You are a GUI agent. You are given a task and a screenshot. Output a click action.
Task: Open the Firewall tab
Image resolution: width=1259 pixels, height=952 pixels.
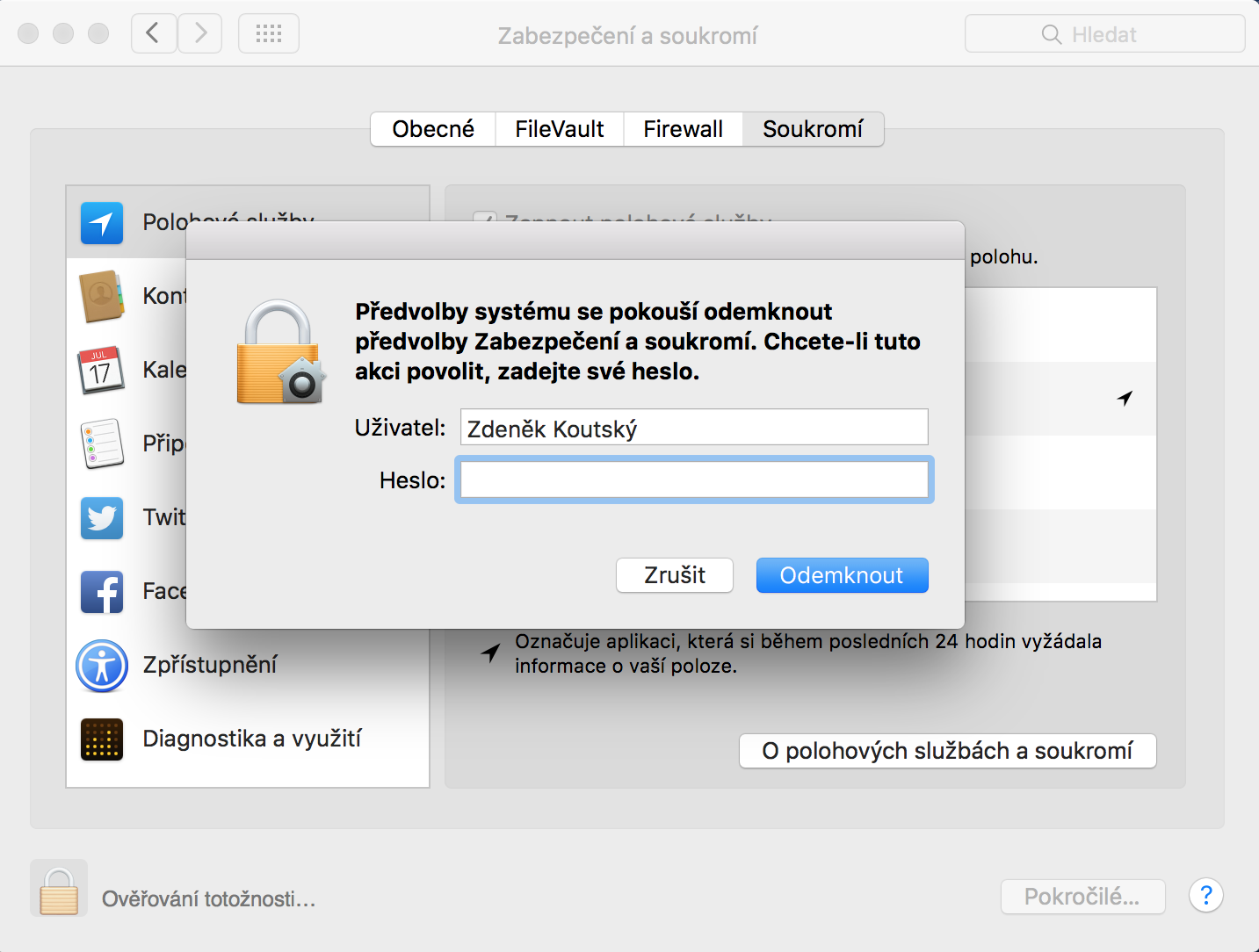(x=683, y=129)
